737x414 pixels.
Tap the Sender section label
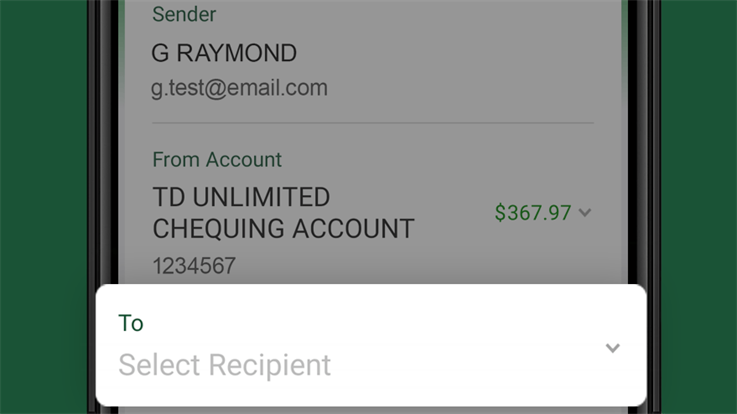[x=184, y=14]
